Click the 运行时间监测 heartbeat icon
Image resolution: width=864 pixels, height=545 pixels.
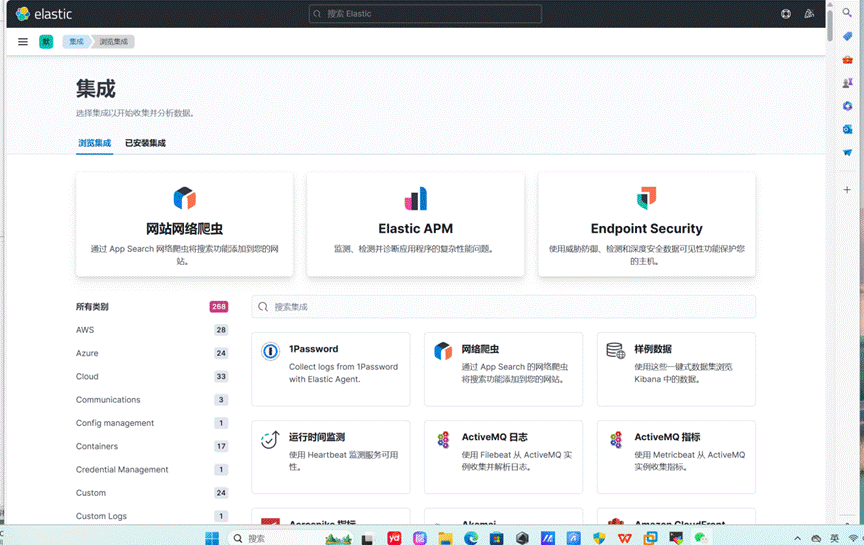270,439
